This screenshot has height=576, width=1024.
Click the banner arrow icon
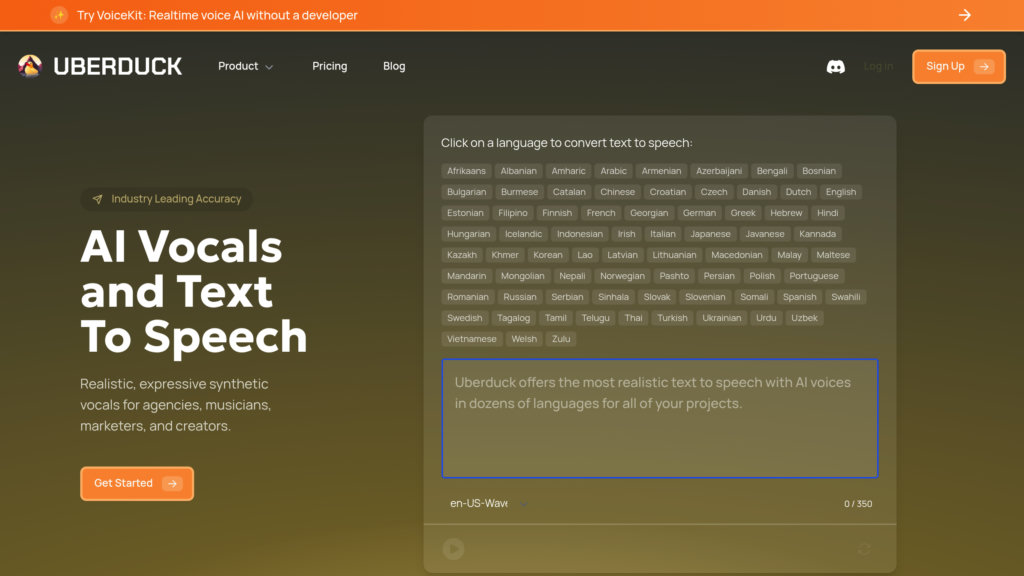[965, 15]
